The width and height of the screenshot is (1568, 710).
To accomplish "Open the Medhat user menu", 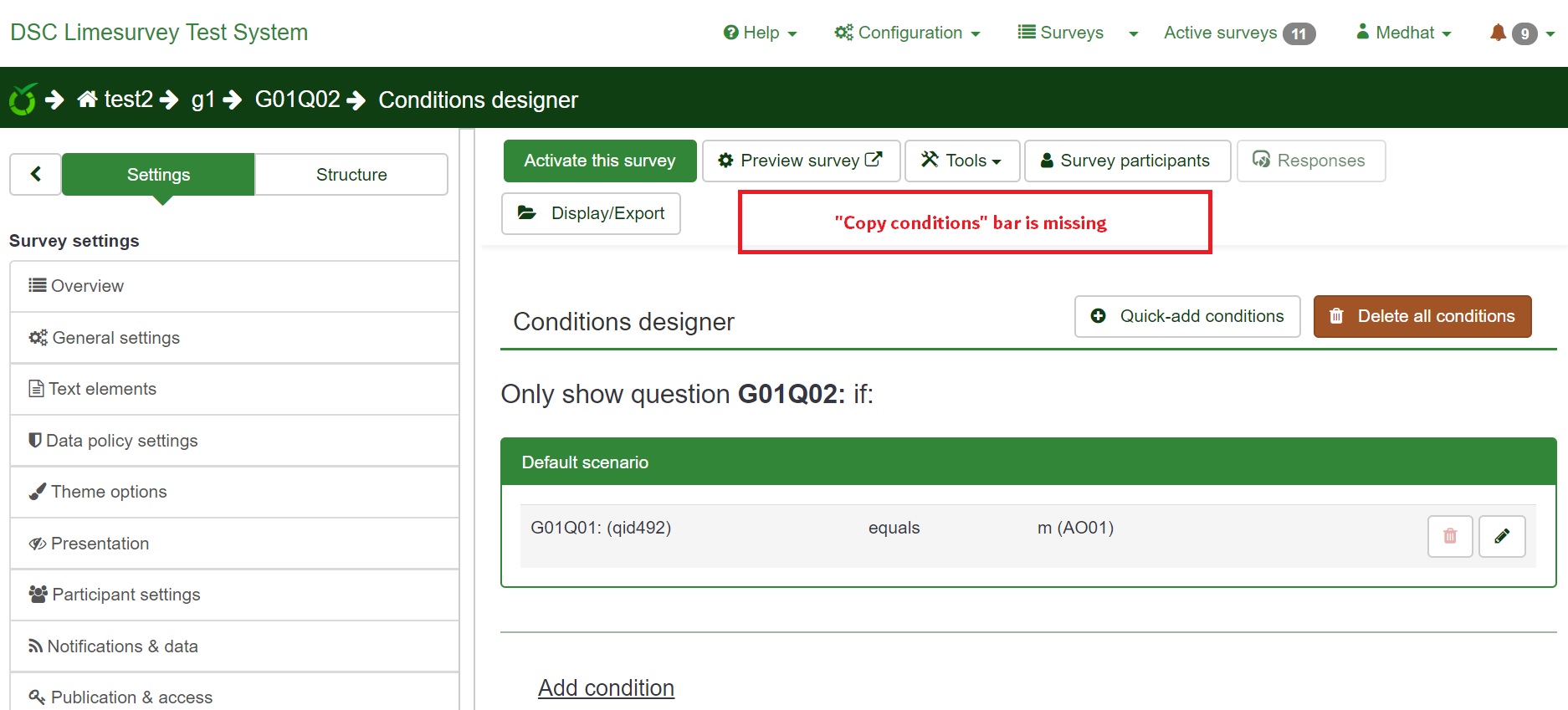I will click(1404, 33).
